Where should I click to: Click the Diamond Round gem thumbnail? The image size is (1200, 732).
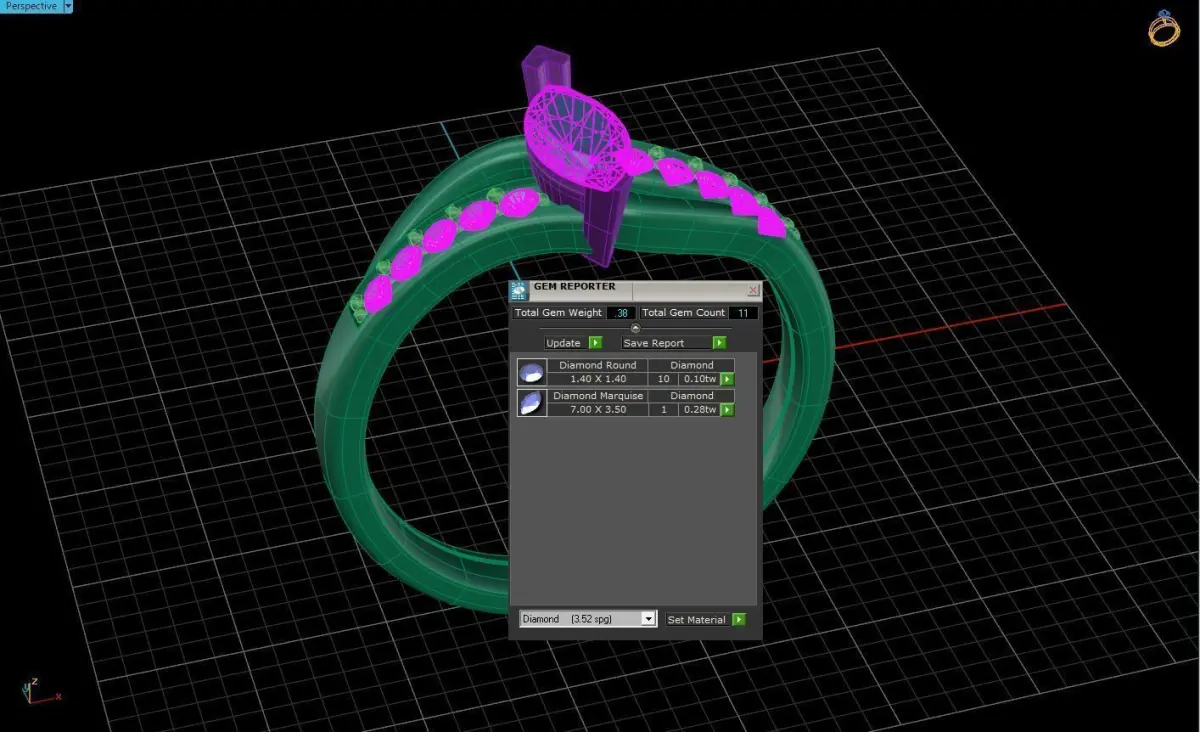531,373
